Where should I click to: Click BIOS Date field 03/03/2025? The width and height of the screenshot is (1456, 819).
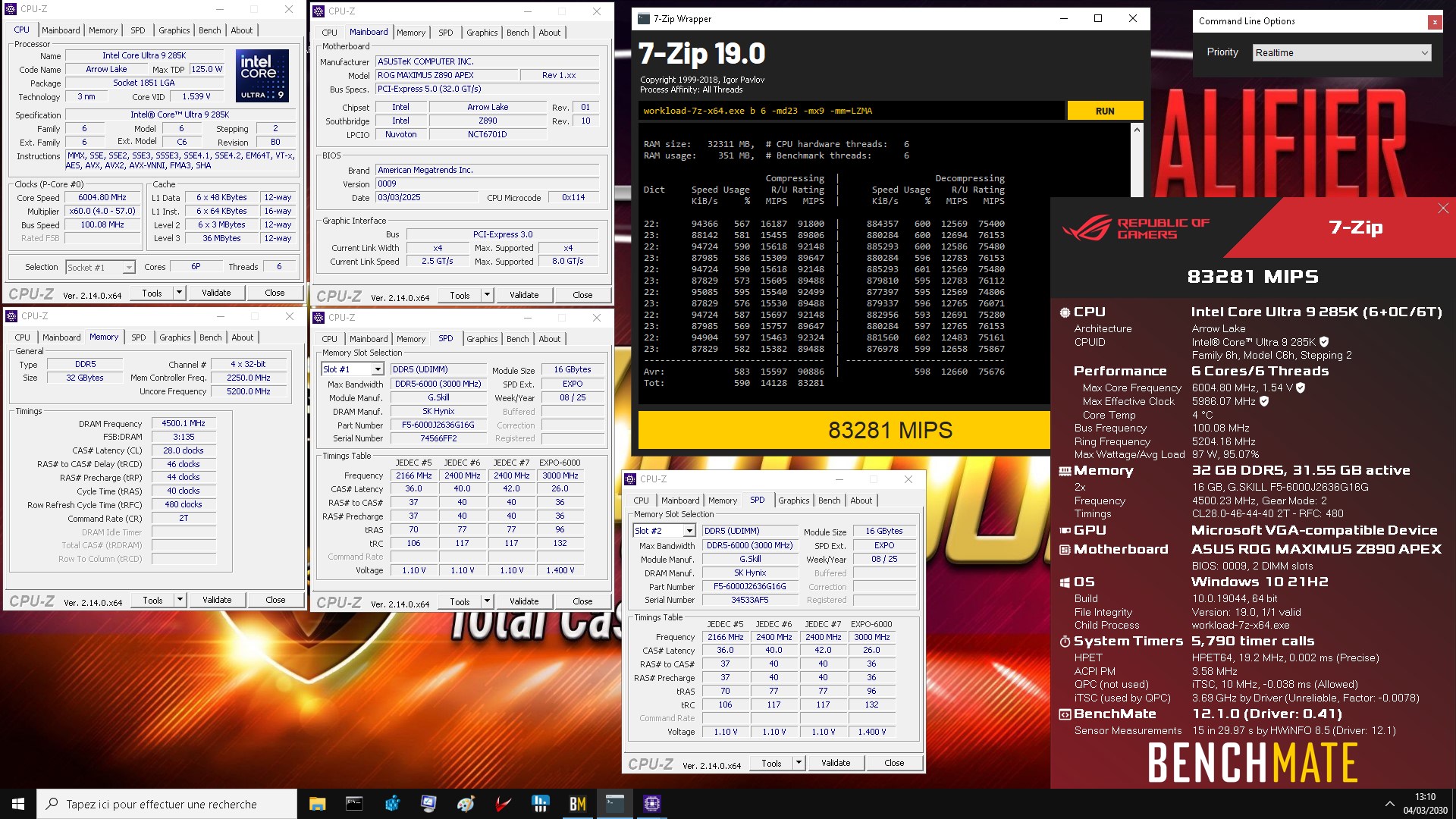tap(428, 197)
